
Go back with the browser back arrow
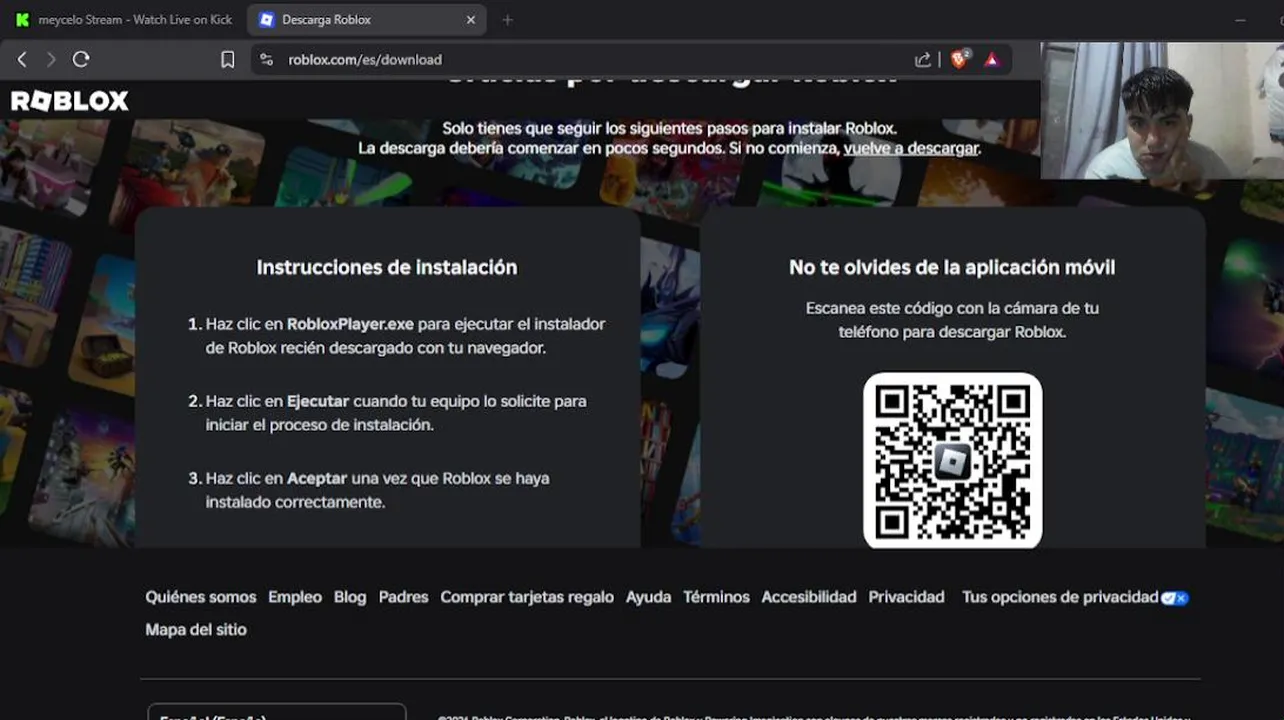[22, 60]
